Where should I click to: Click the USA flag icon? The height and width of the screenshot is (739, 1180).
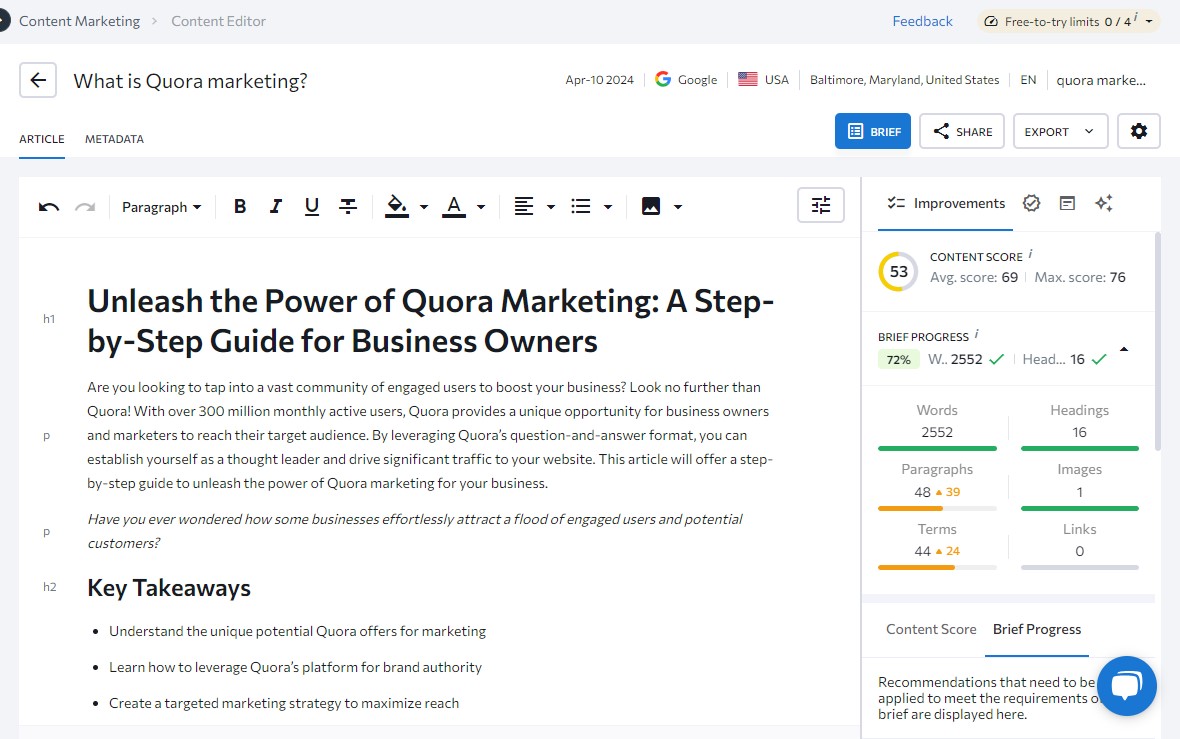(x=747, y=79)
